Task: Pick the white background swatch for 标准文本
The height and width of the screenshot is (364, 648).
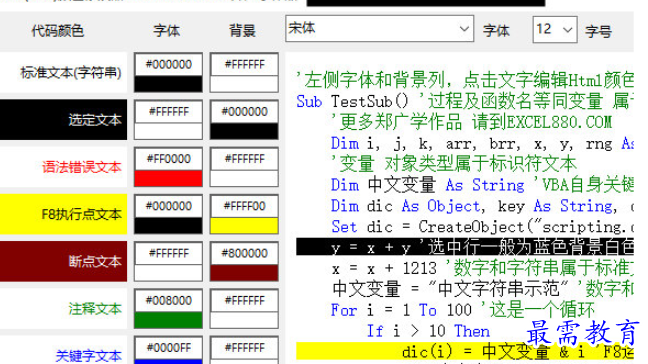Action: [x=244, y=84]
